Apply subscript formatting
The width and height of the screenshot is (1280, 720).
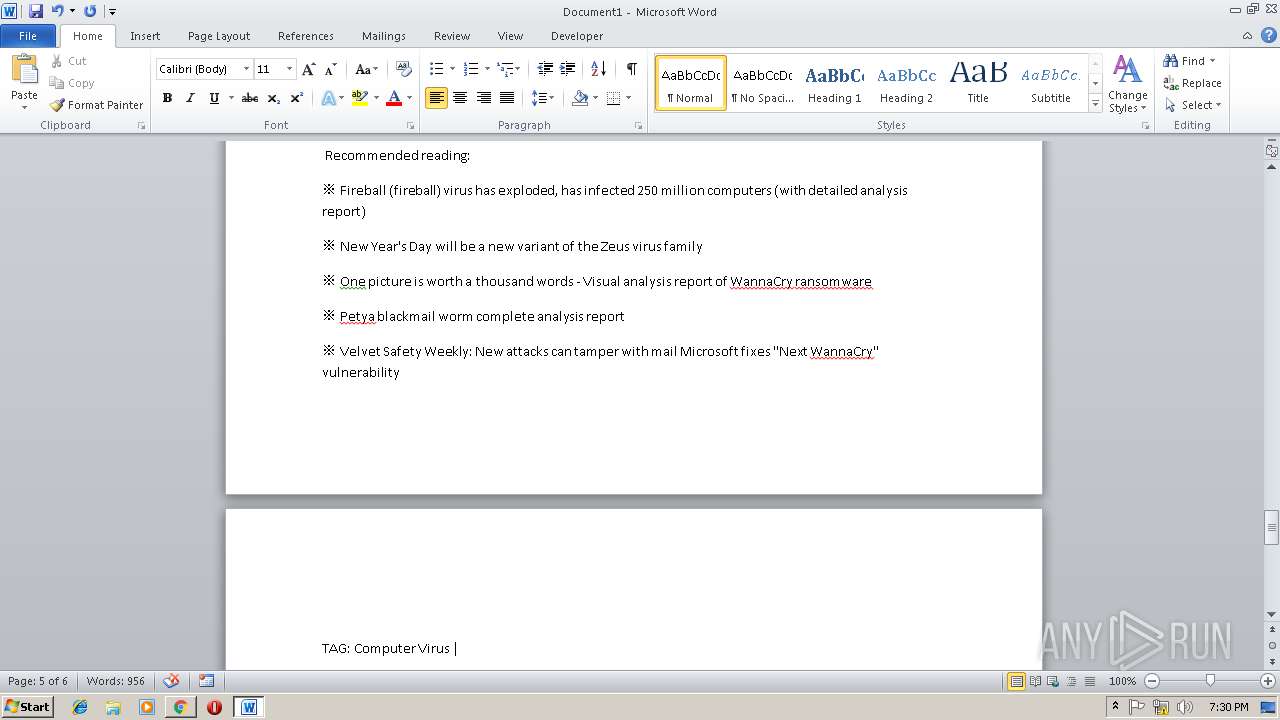[273, 98]
